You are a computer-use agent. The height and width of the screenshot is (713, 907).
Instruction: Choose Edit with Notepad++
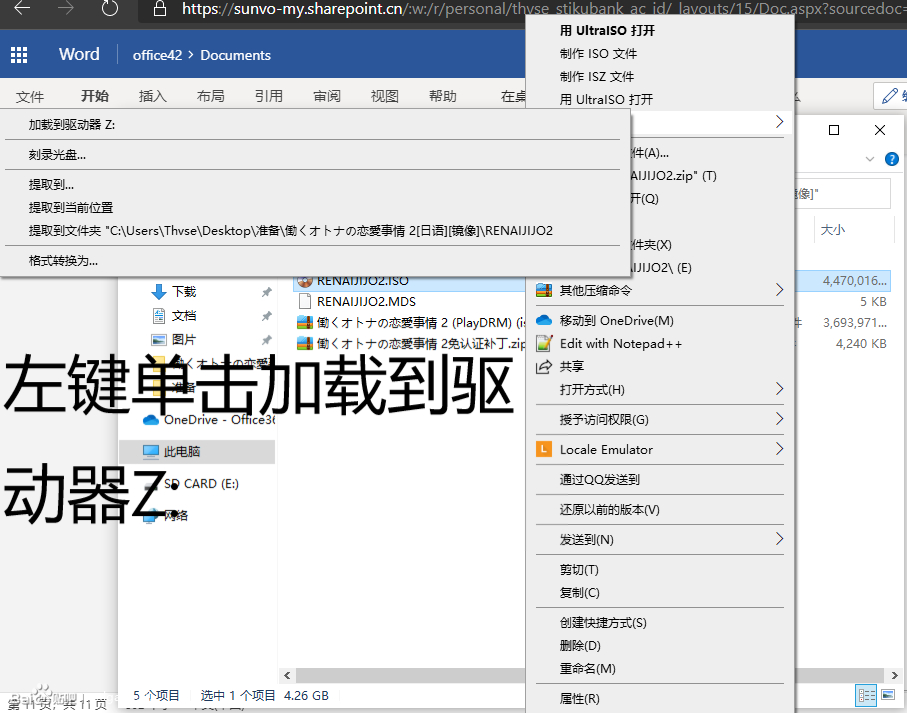point(659,343)
